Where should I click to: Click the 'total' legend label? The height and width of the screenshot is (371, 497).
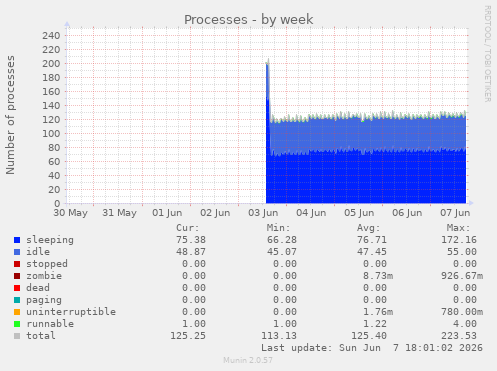(41, 336)
